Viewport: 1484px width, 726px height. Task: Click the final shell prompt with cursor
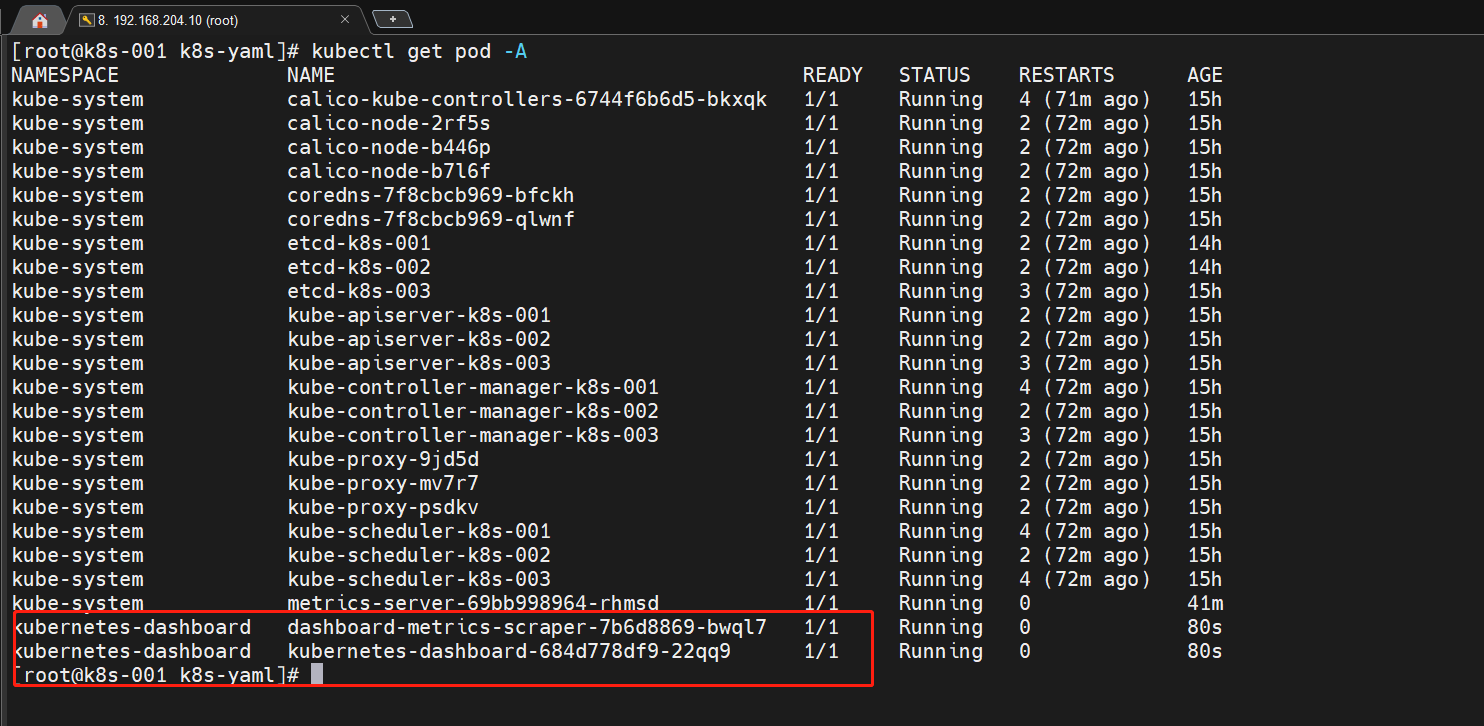click(168, 675)
